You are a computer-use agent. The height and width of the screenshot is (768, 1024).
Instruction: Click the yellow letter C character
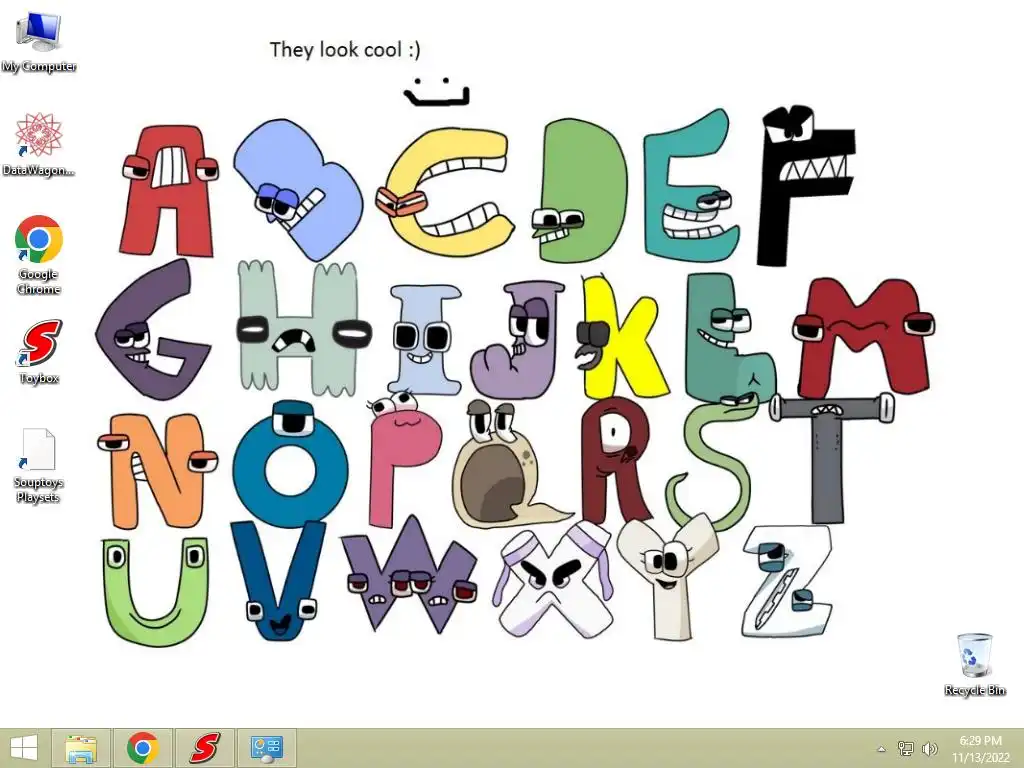[x=445, y=192]
